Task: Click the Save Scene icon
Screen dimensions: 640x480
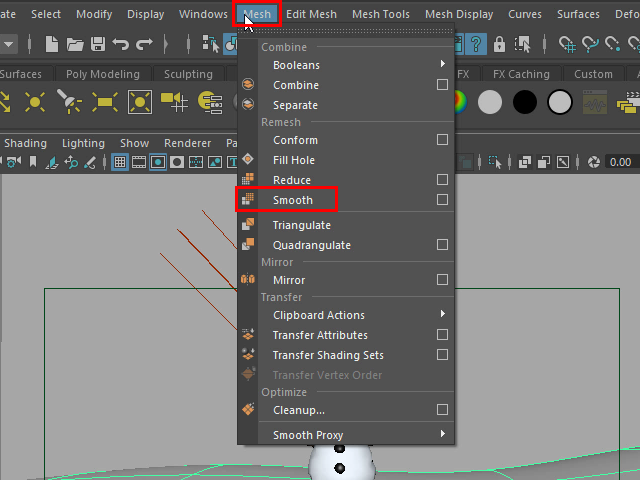Action: (98, 45)
